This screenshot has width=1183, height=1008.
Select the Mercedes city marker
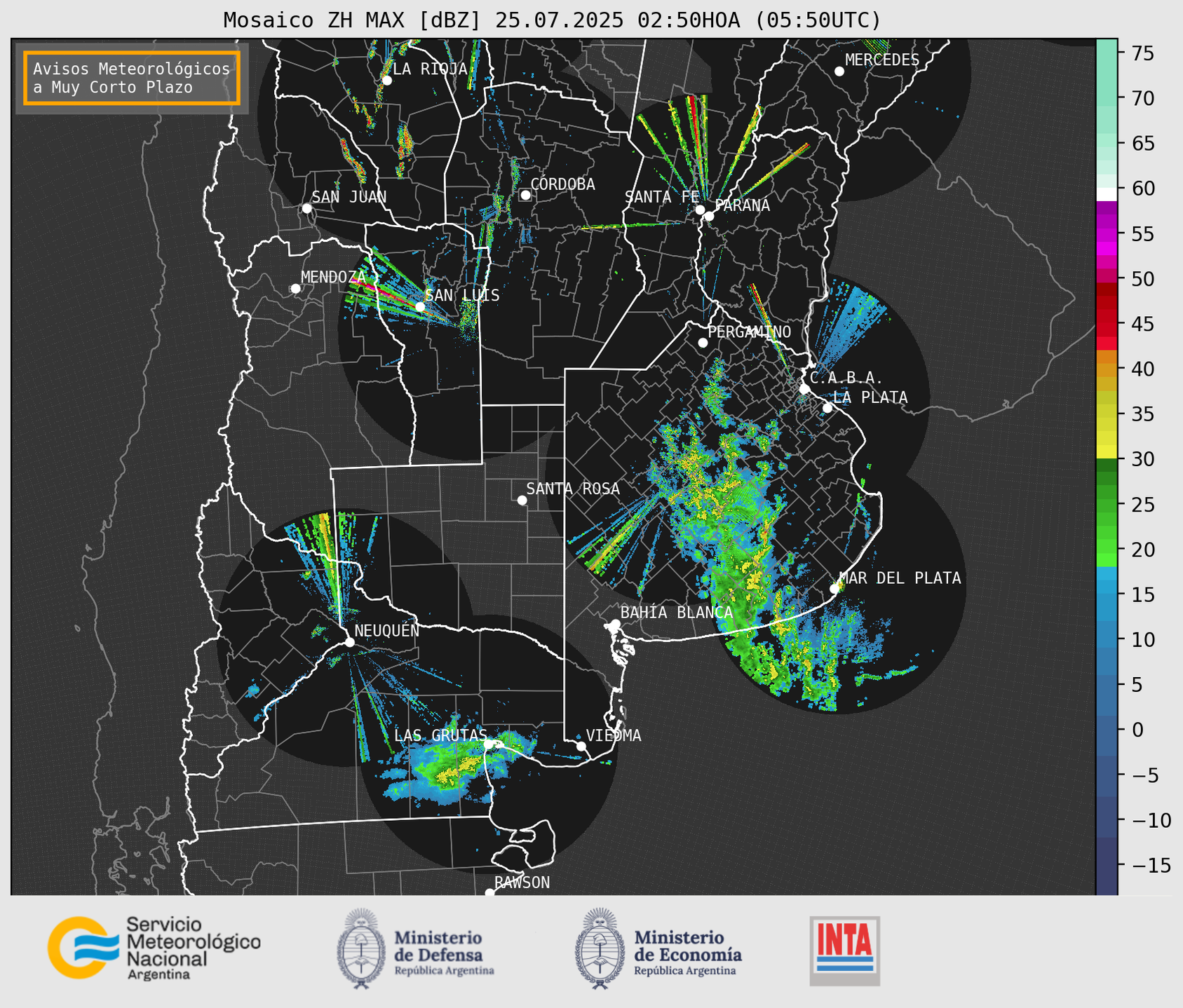point(839,71)
